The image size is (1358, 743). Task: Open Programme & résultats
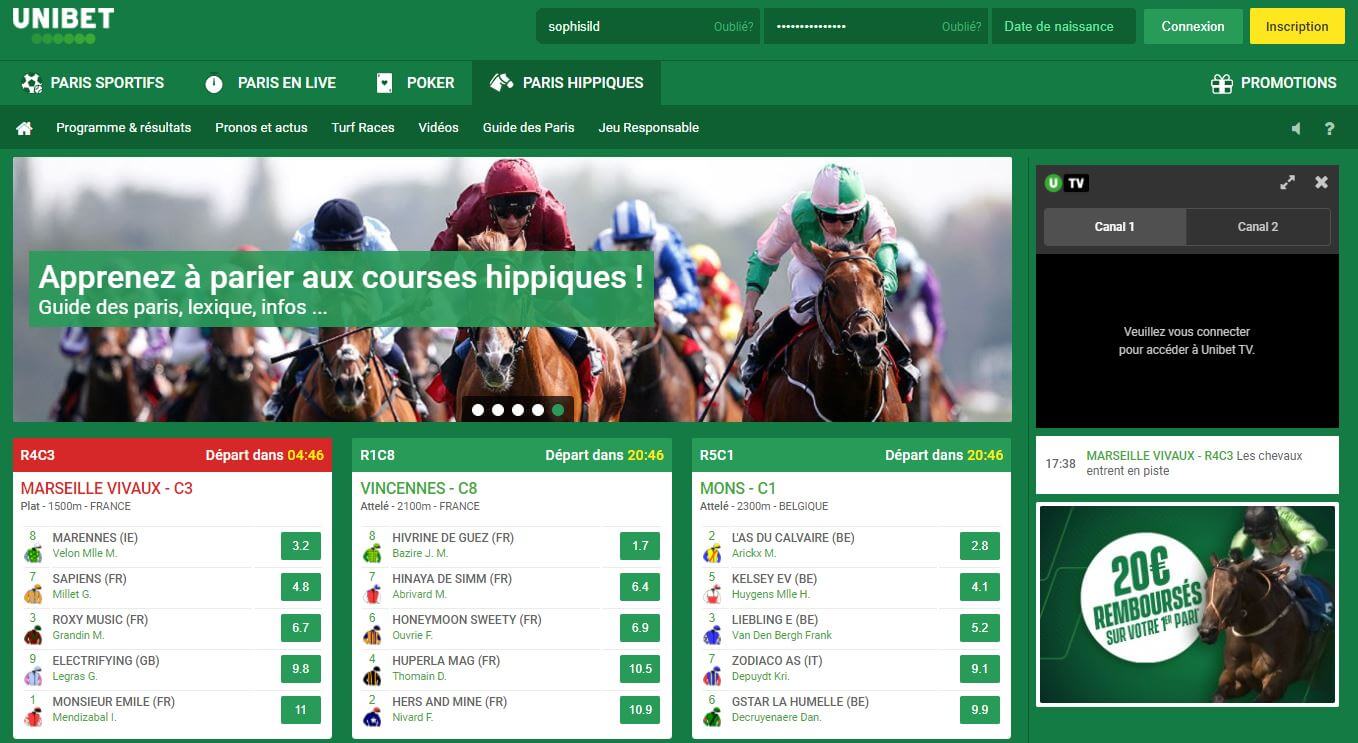(x=124, y=128)
